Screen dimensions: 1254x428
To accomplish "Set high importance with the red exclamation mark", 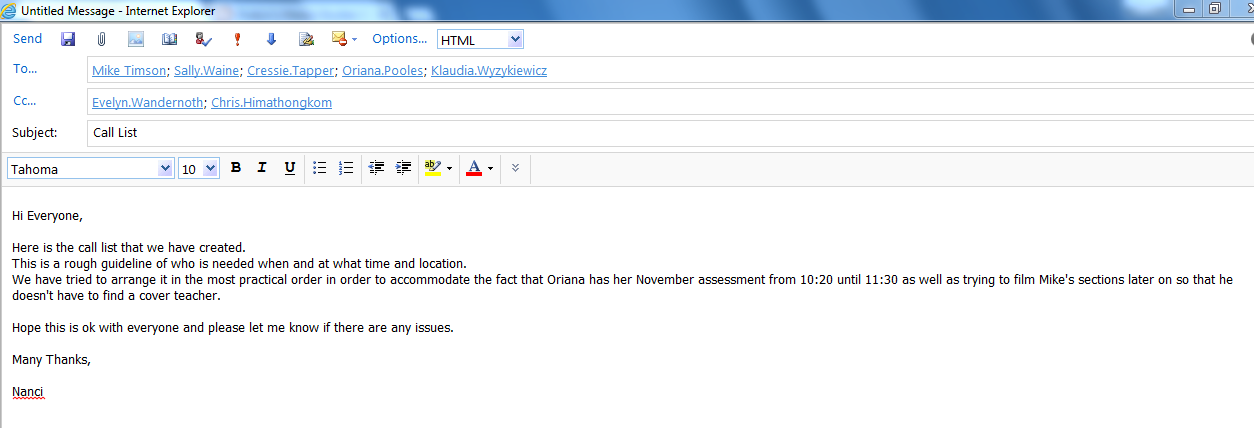I will [237, 39].
